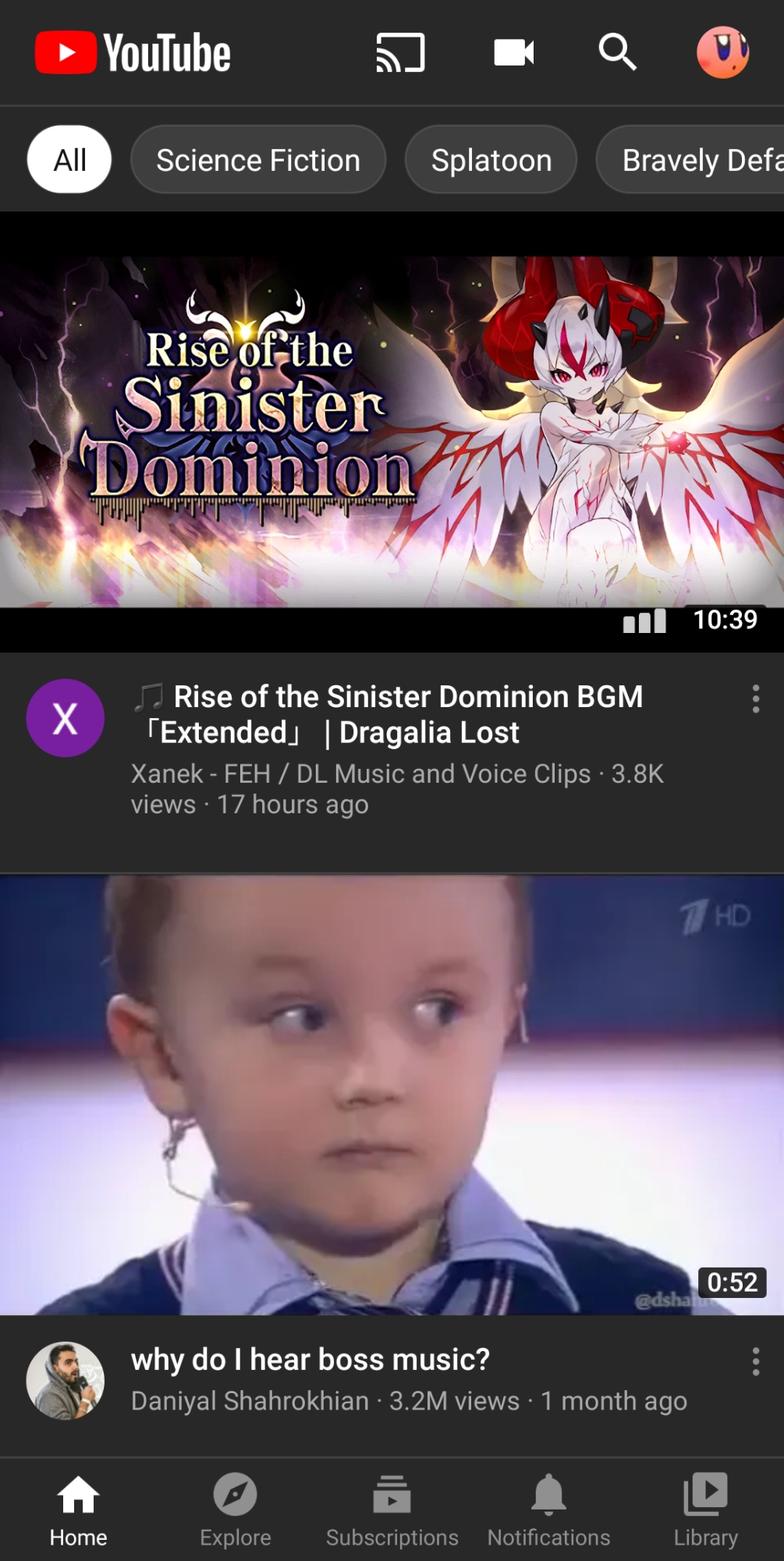Image resolution: width=784 pixels, height=1561 pixels.
Task: Open Daniyal Shahrokhian channel avatar
Action: point(66,1381)
